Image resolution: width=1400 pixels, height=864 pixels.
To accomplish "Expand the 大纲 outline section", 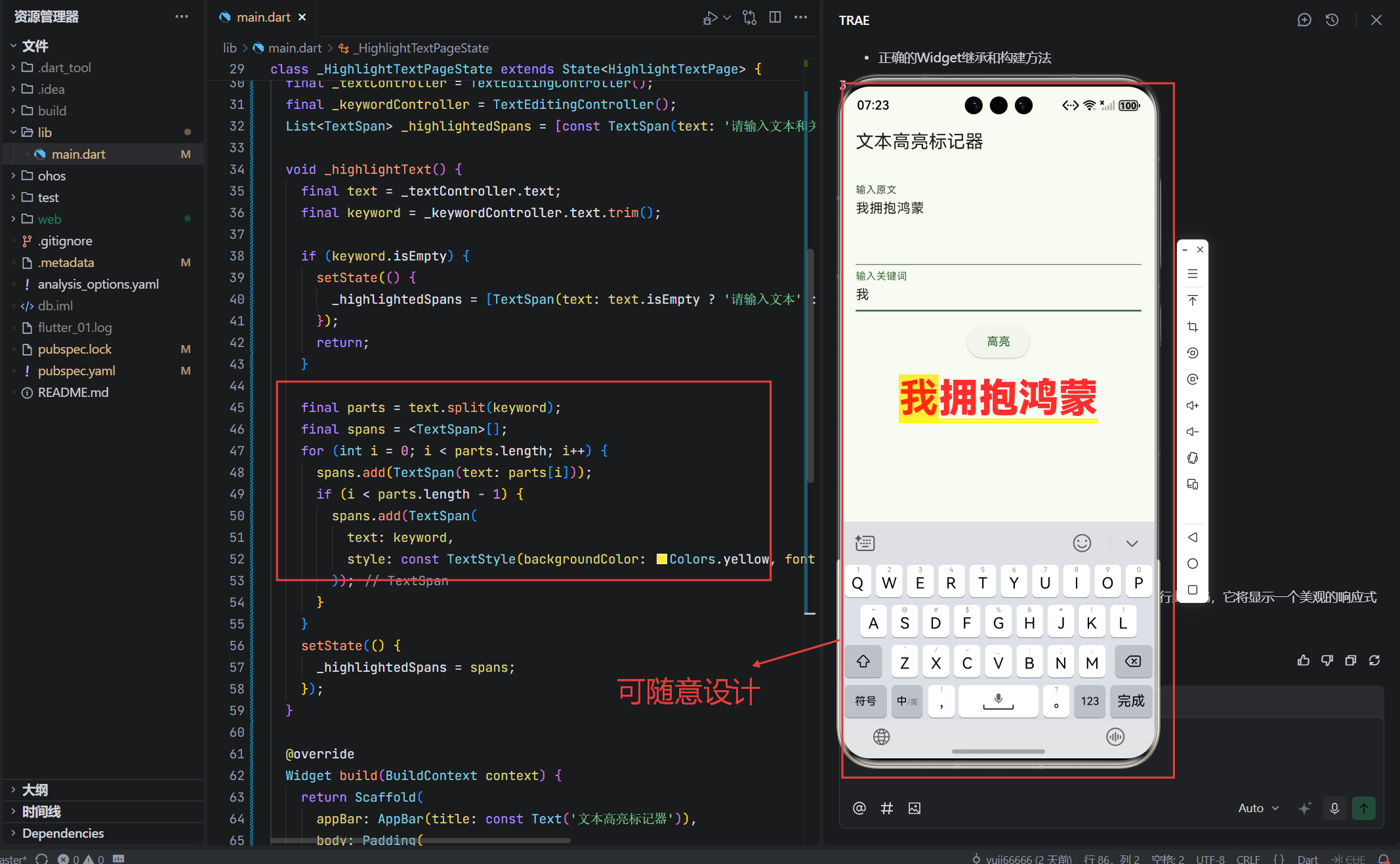I will point(35,790).
